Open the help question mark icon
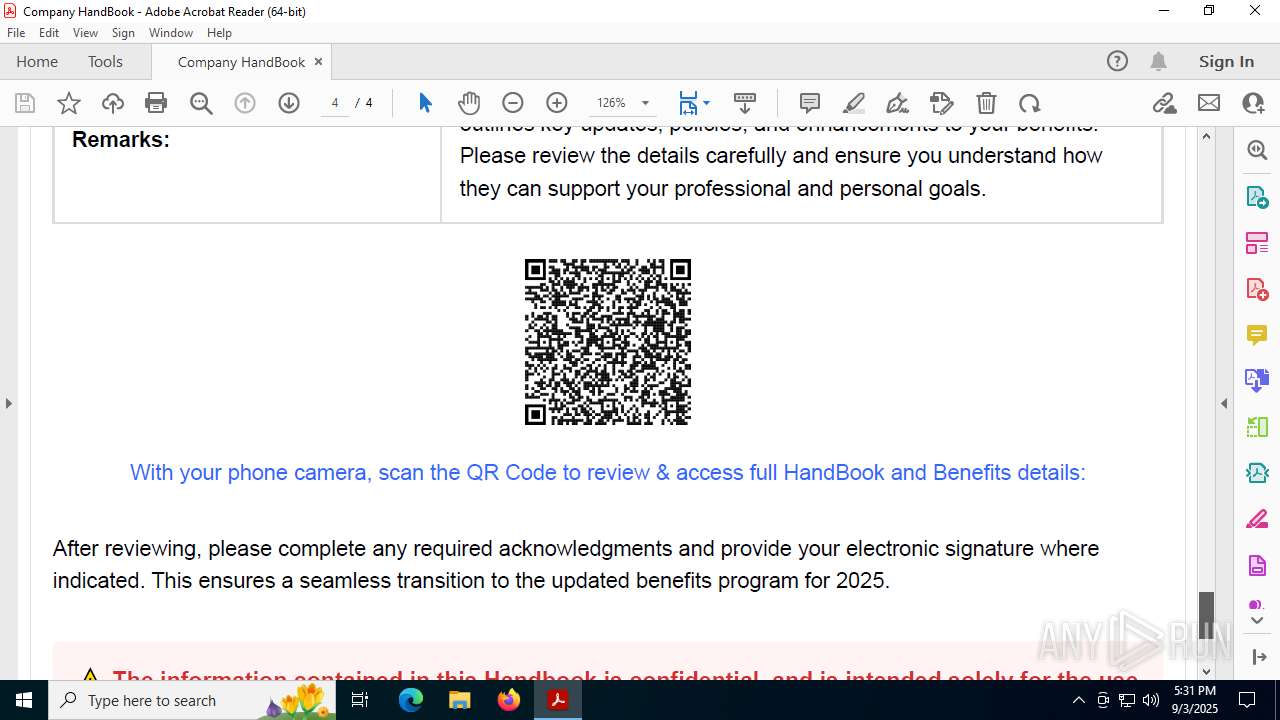This screenshot has height=720, width=1280. pos(1117,61)
